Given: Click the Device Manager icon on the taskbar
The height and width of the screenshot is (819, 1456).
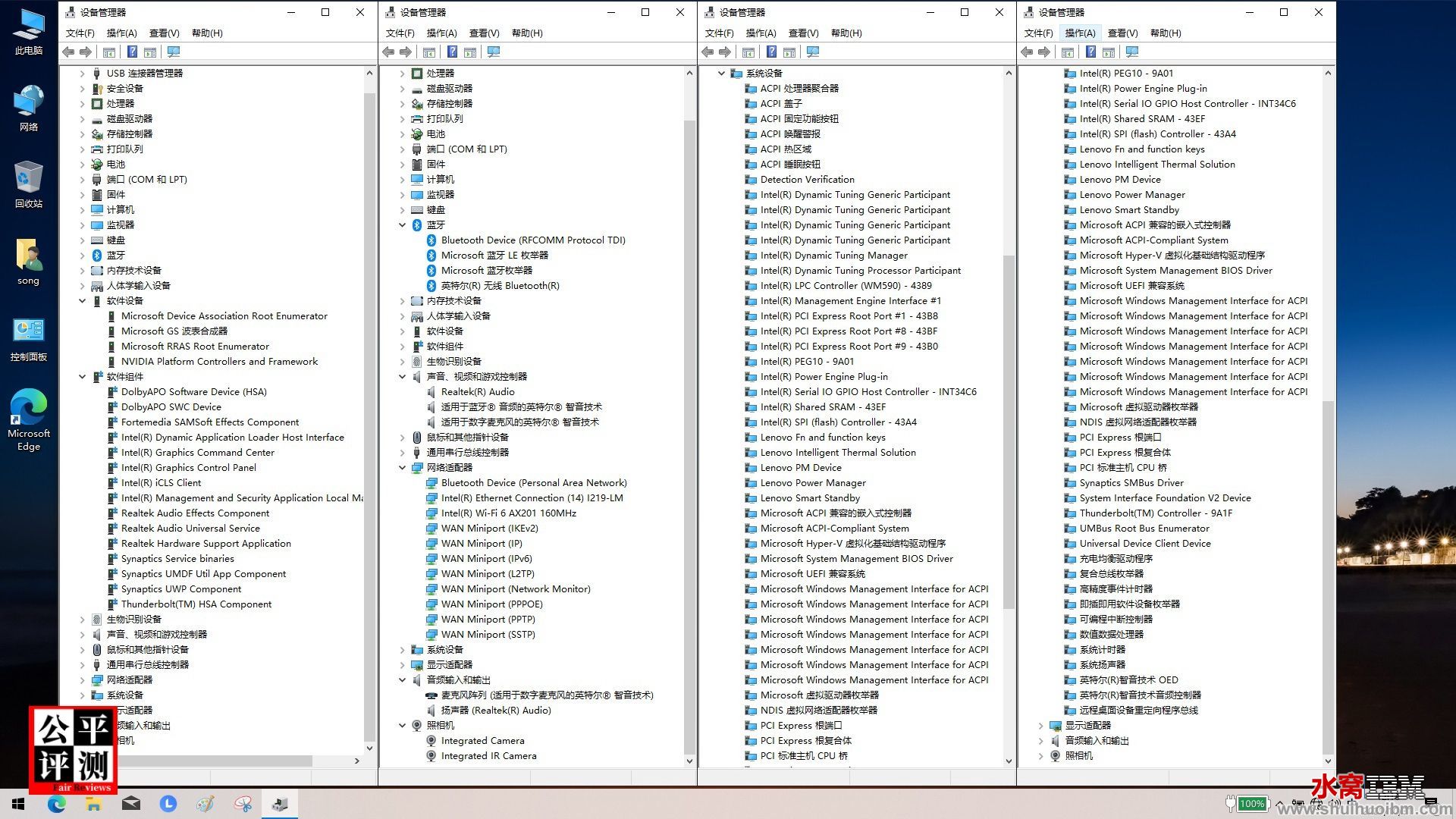Looking at the screenshot, I should point(280,804).
